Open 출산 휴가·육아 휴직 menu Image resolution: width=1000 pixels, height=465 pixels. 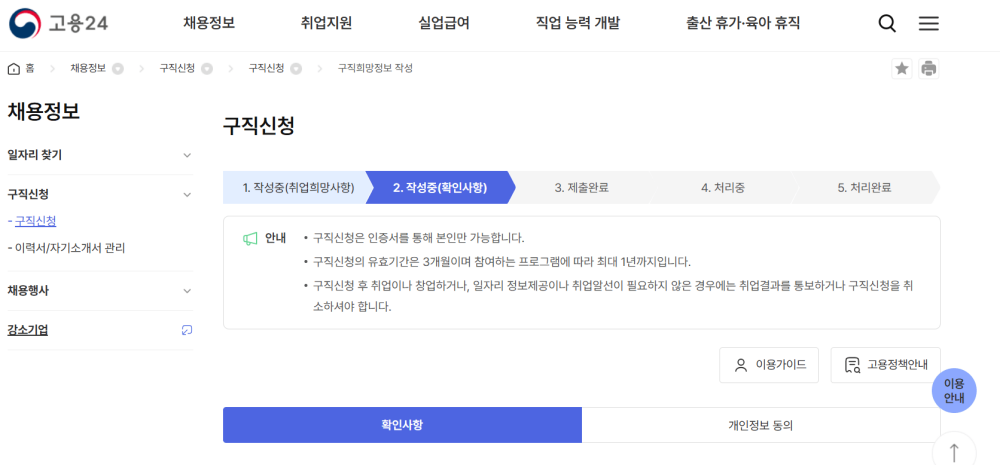[x=743, y=24]
